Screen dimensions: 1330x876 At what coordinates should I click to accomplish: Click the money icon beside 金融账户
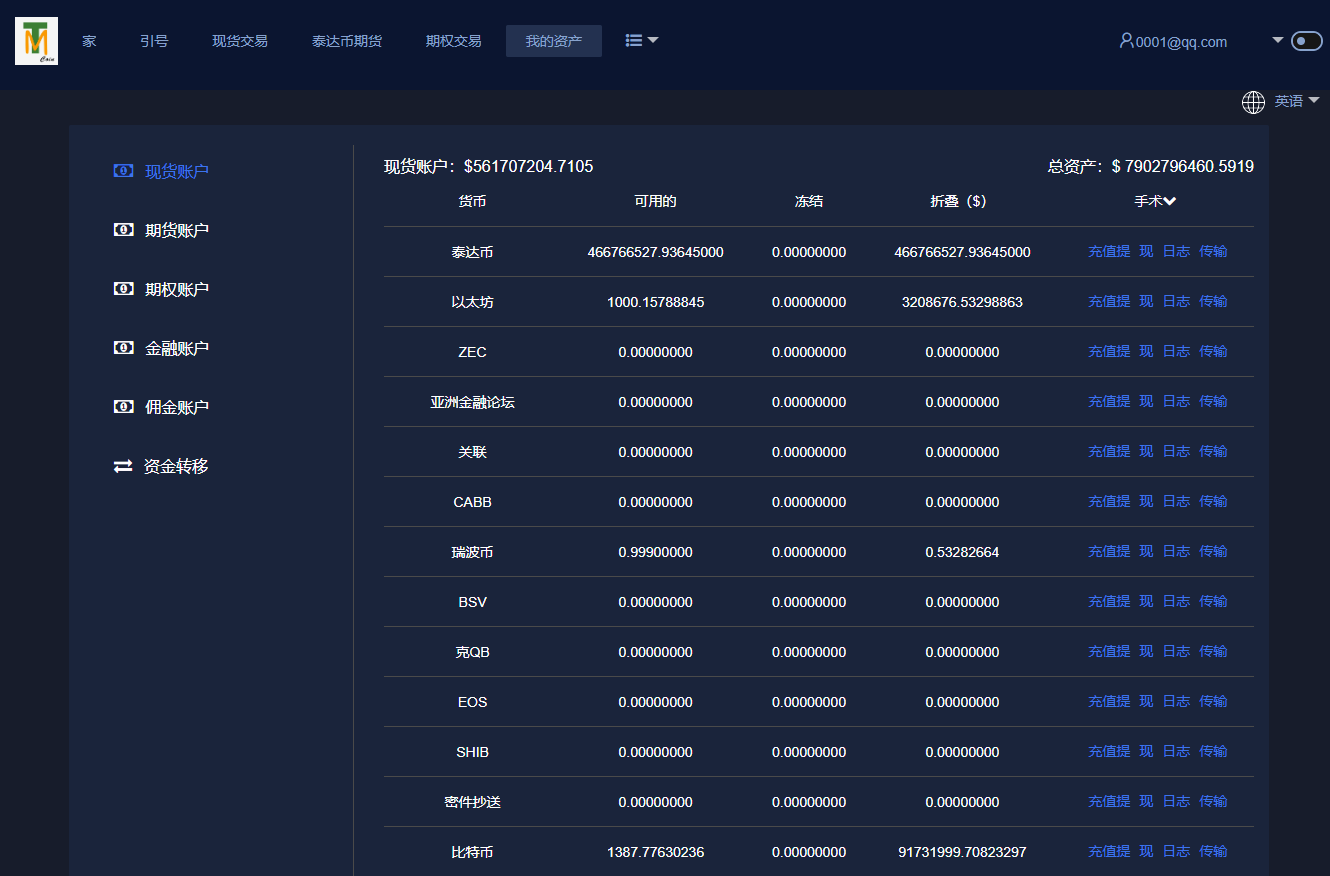point(123,348)
